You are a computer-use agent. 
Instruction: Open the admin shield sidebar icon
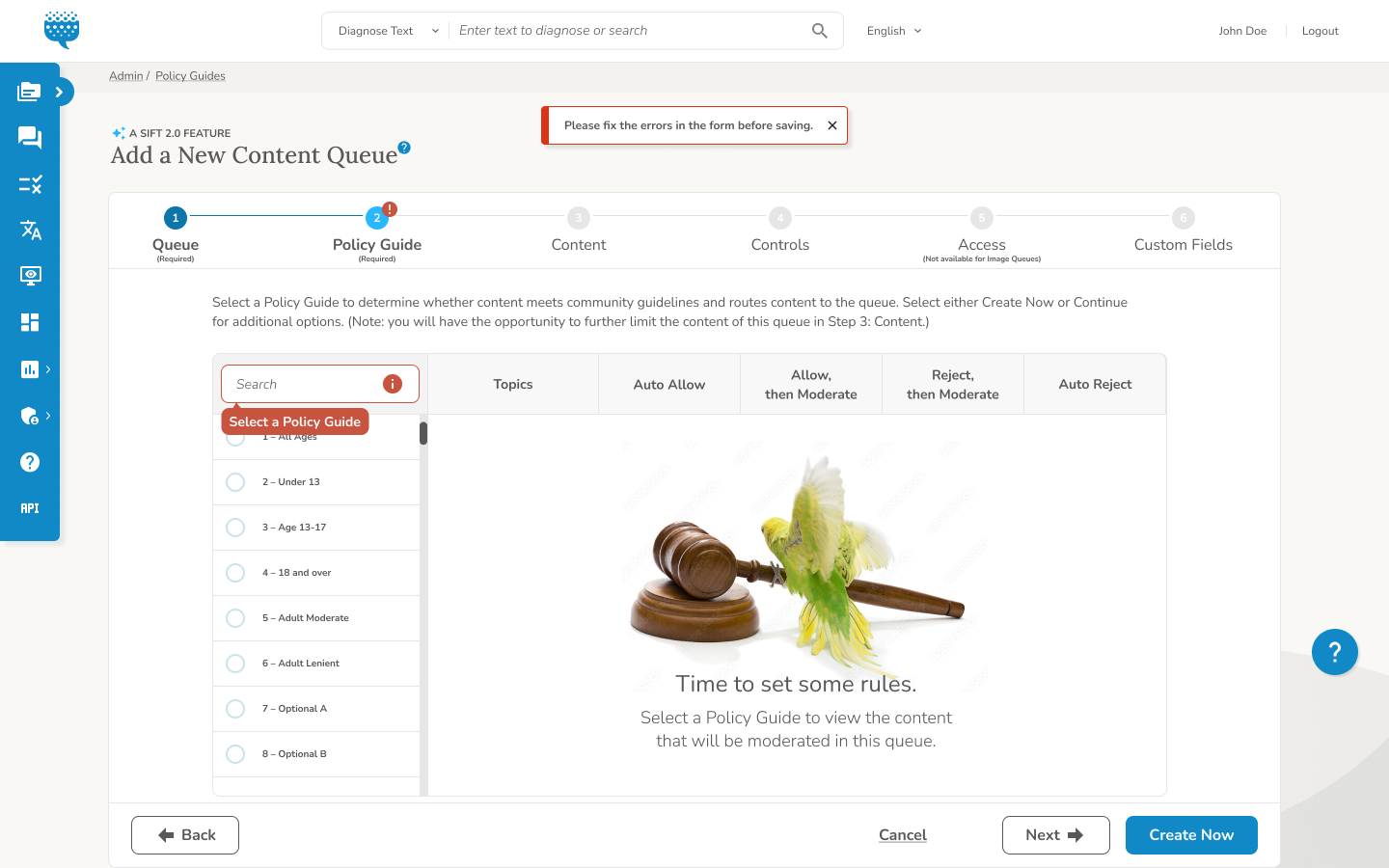click(x=30, y=416)
